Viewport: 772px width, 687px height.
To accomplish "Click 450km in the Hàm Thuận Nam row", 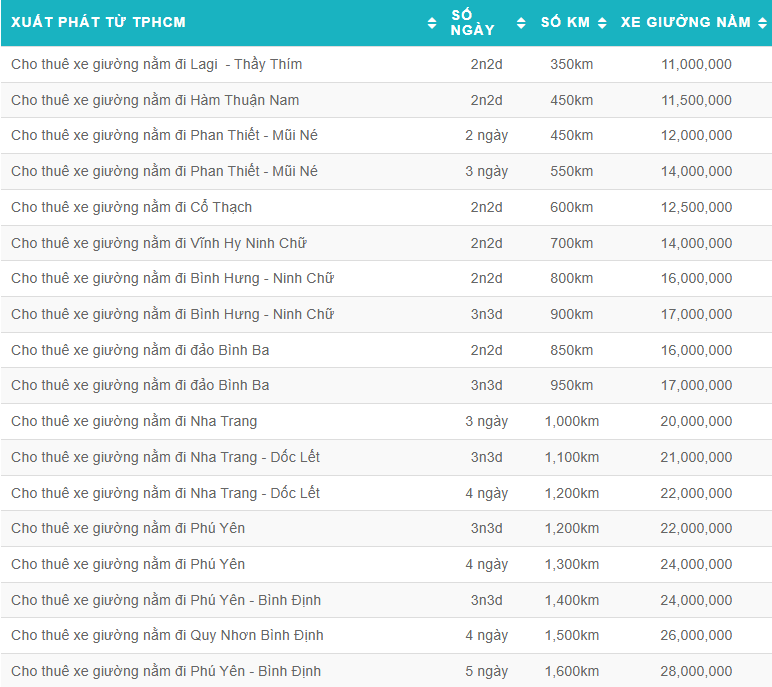I will [572, 100].
